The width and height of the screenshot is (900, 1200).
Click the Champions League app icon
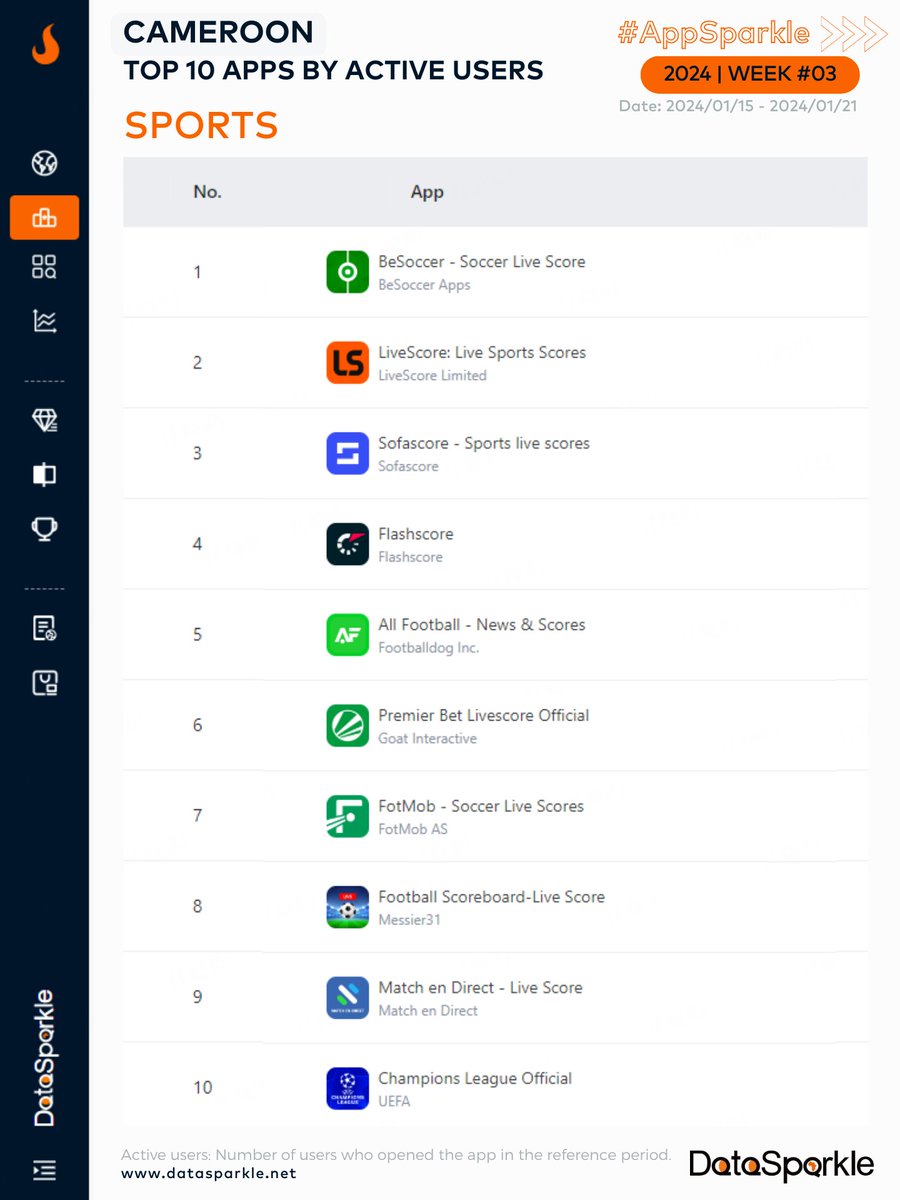(x=348, y=1089)
